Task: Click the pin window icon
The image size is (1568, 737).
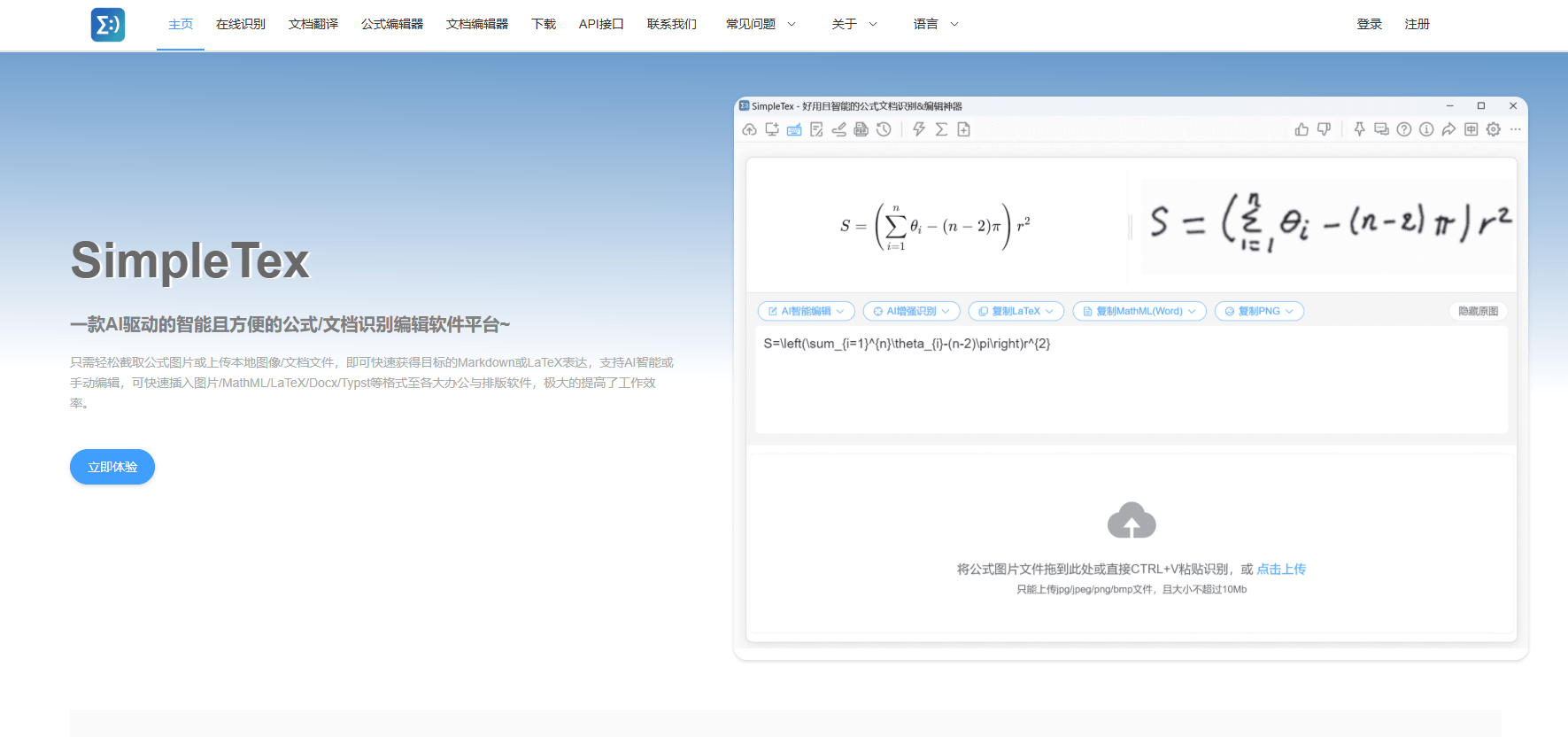Action: pos(1359,129)
